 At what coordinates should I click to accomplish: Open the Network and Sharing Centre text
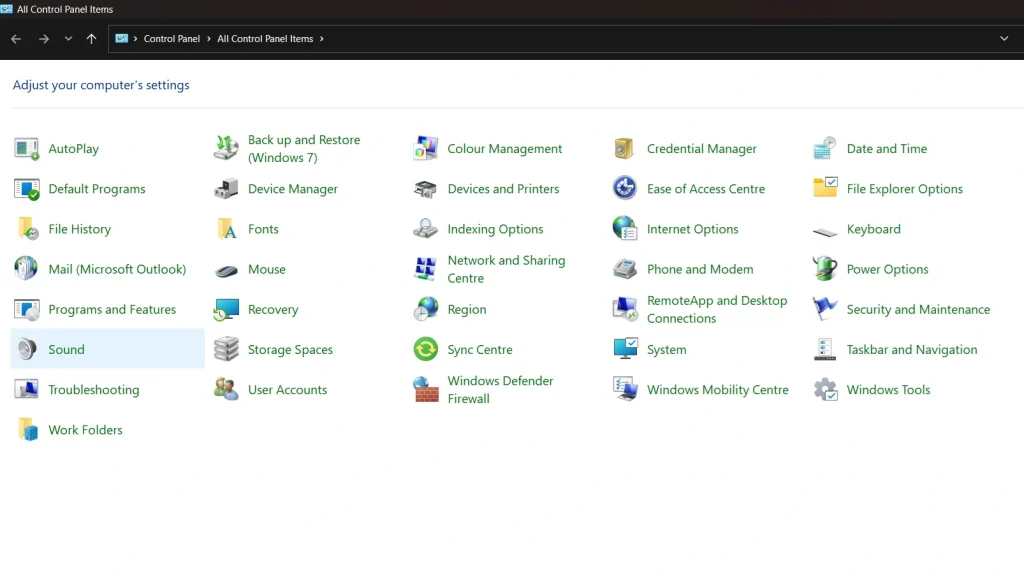pyautogui.click(x=506, y=269)
